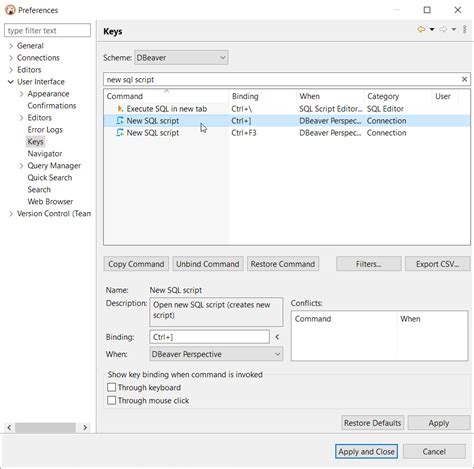This screenshot has width=474, height=469.
Task: Enable the Through keyboard checkbox
Action: [x=111, y=387]
